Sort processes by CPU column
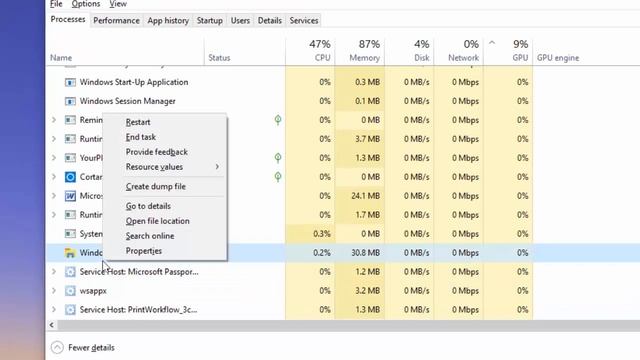Screen dimensions: 640x360 click(x=310, y=51)
